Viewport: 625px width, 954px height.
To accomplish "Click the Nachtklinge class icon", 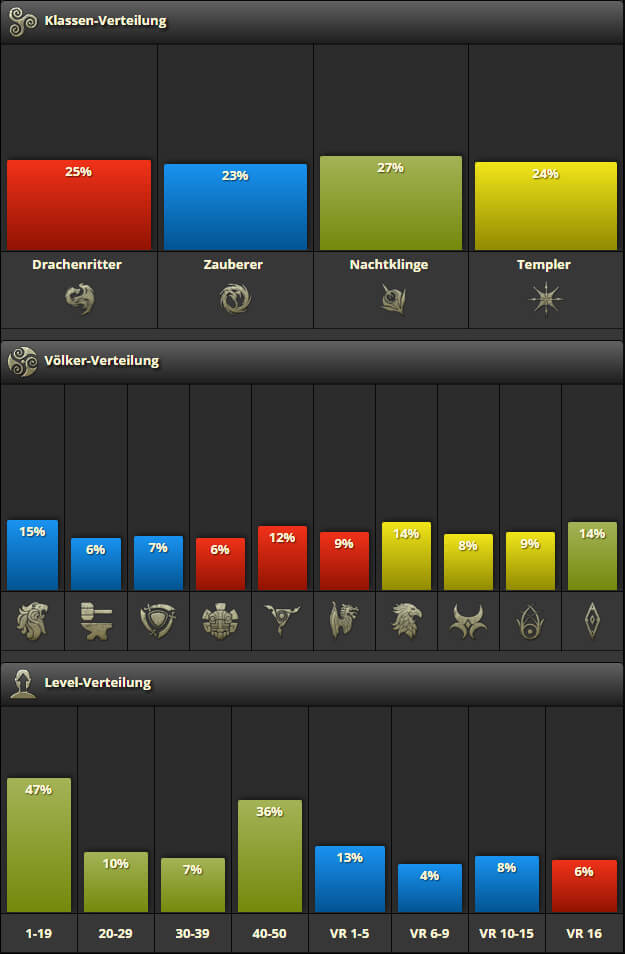I will pos(393,299).
